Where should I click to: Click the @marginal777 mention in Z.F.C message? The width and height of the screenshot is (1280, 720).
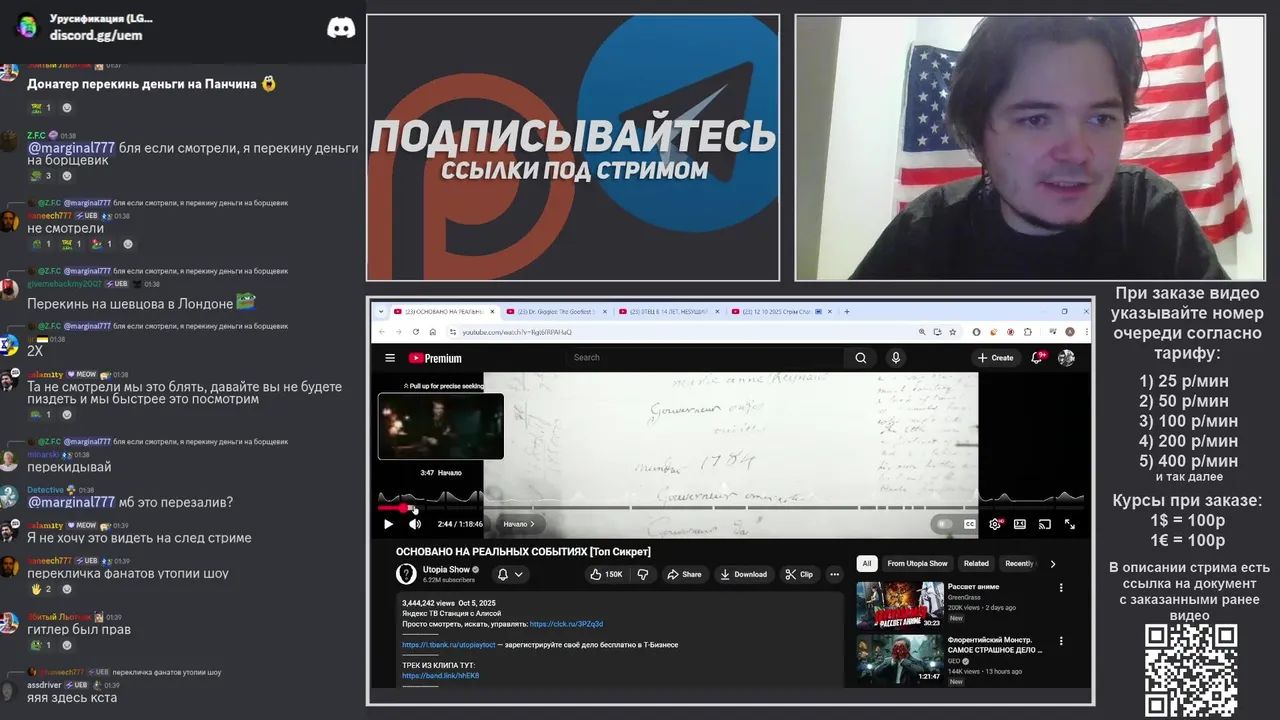tap(71, 148)
